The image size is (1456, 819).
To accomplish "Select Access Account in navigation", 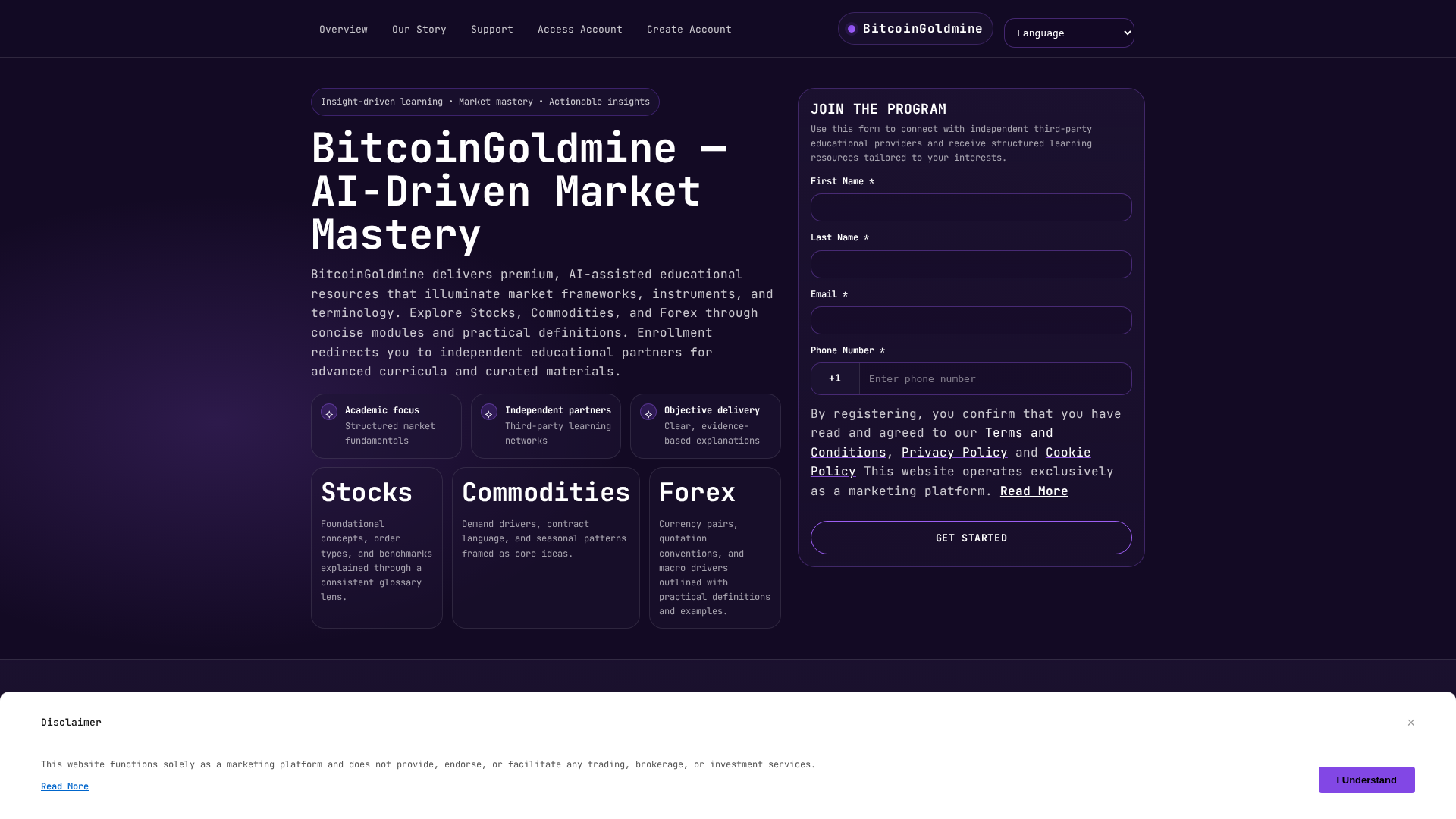I will pos(579,30).
